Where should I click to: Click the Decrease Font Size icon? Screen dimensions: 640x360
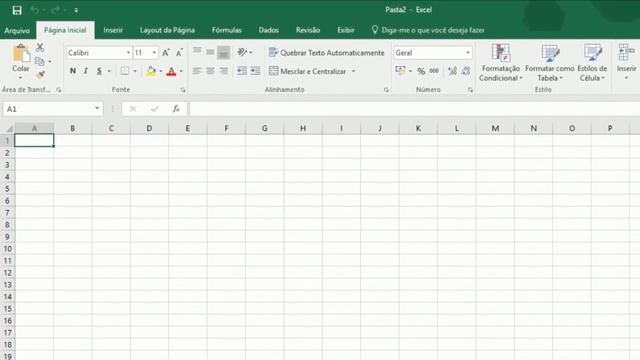point(179,53)
